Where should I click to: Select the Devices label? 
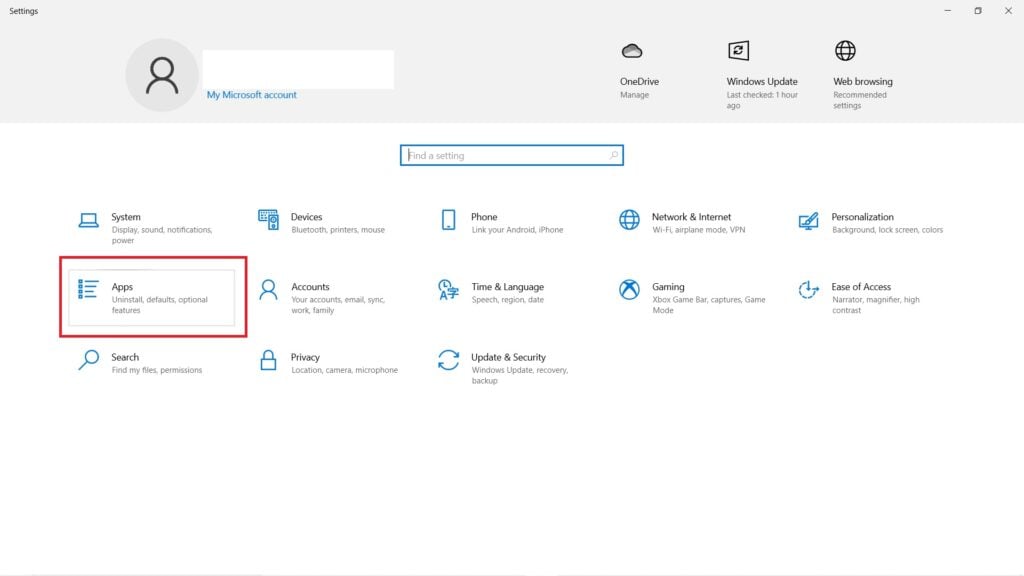(x=306, y=217)
